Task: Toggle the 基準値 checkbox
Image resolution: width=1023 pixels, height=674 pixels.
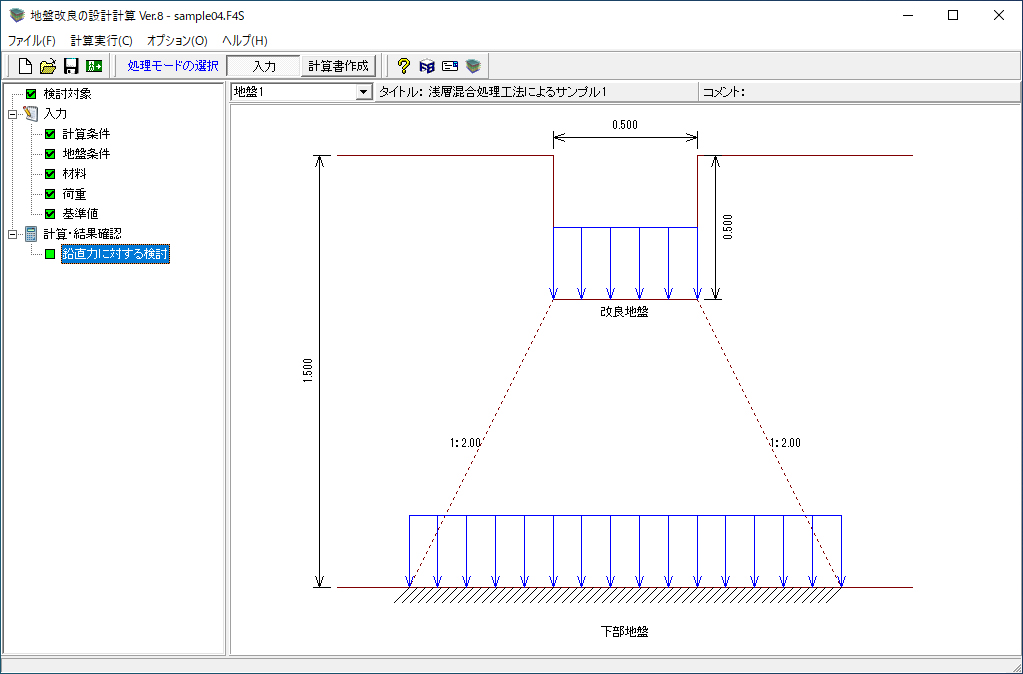Action: click(50, 213)
